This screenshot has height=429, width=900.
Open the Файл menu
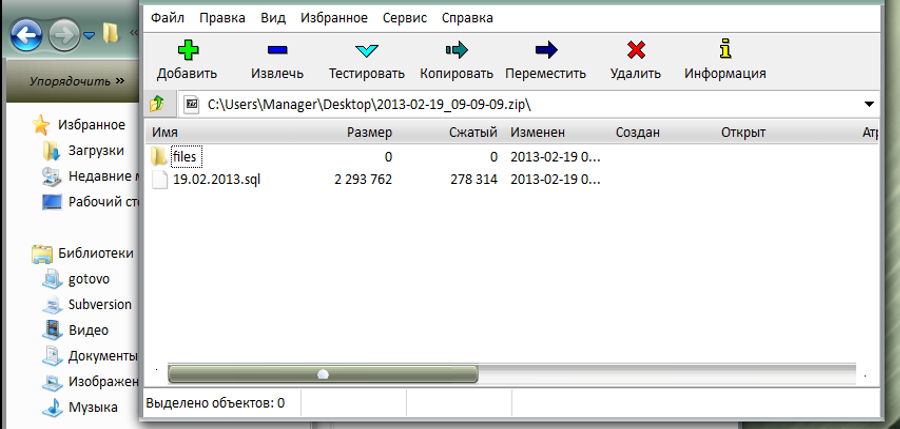coord(168,18)
